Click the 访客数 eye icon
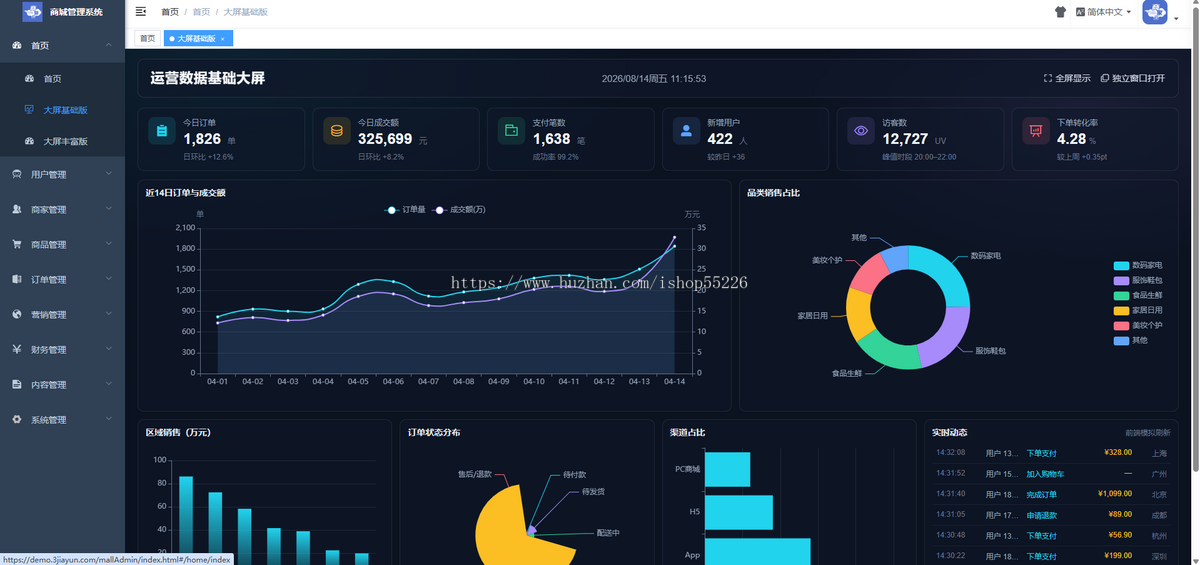Screen dimensions: 1200x565 (x=861, y=131)
